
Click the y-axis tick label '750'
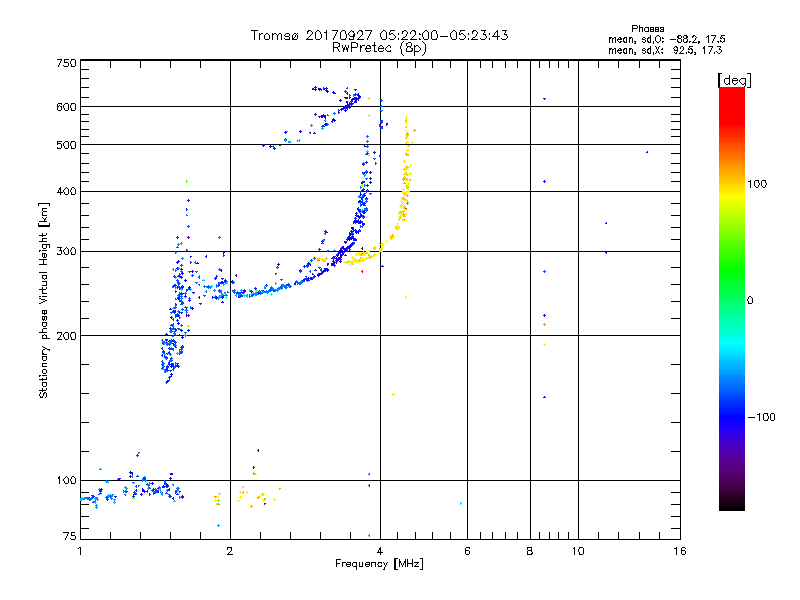pos(66,63)
